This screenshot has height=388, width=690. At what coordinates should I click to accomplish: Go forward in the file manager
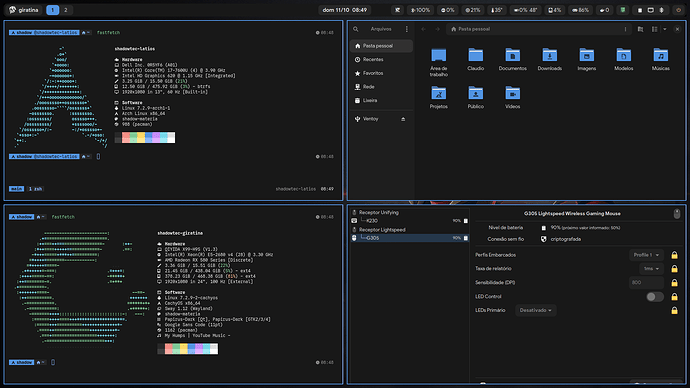pos(437,29)
